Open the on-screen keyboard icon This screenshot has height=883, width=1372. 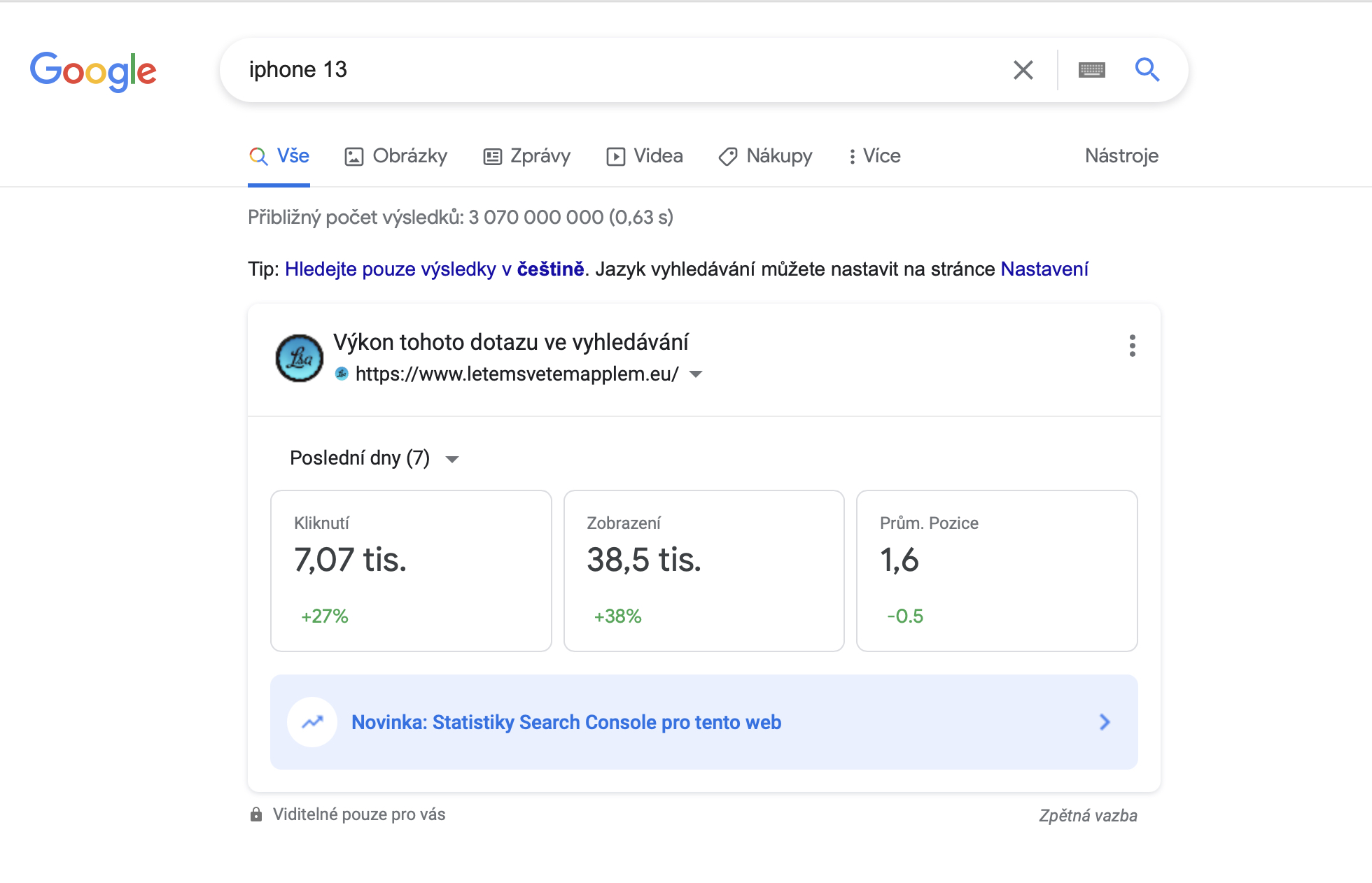tap(1091, 70)
